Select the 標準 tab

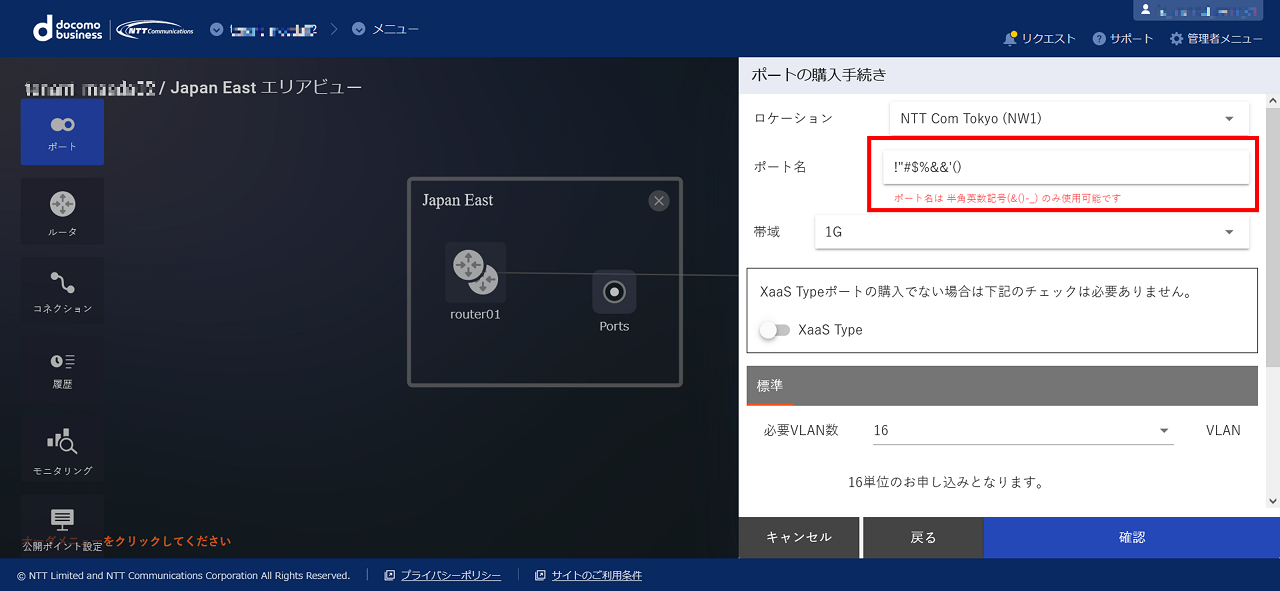770,386
